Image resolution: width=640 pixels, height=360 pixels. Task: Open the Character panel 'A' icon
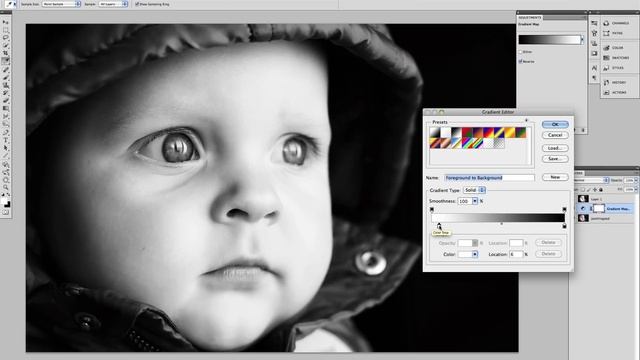[x=594, y=68]
